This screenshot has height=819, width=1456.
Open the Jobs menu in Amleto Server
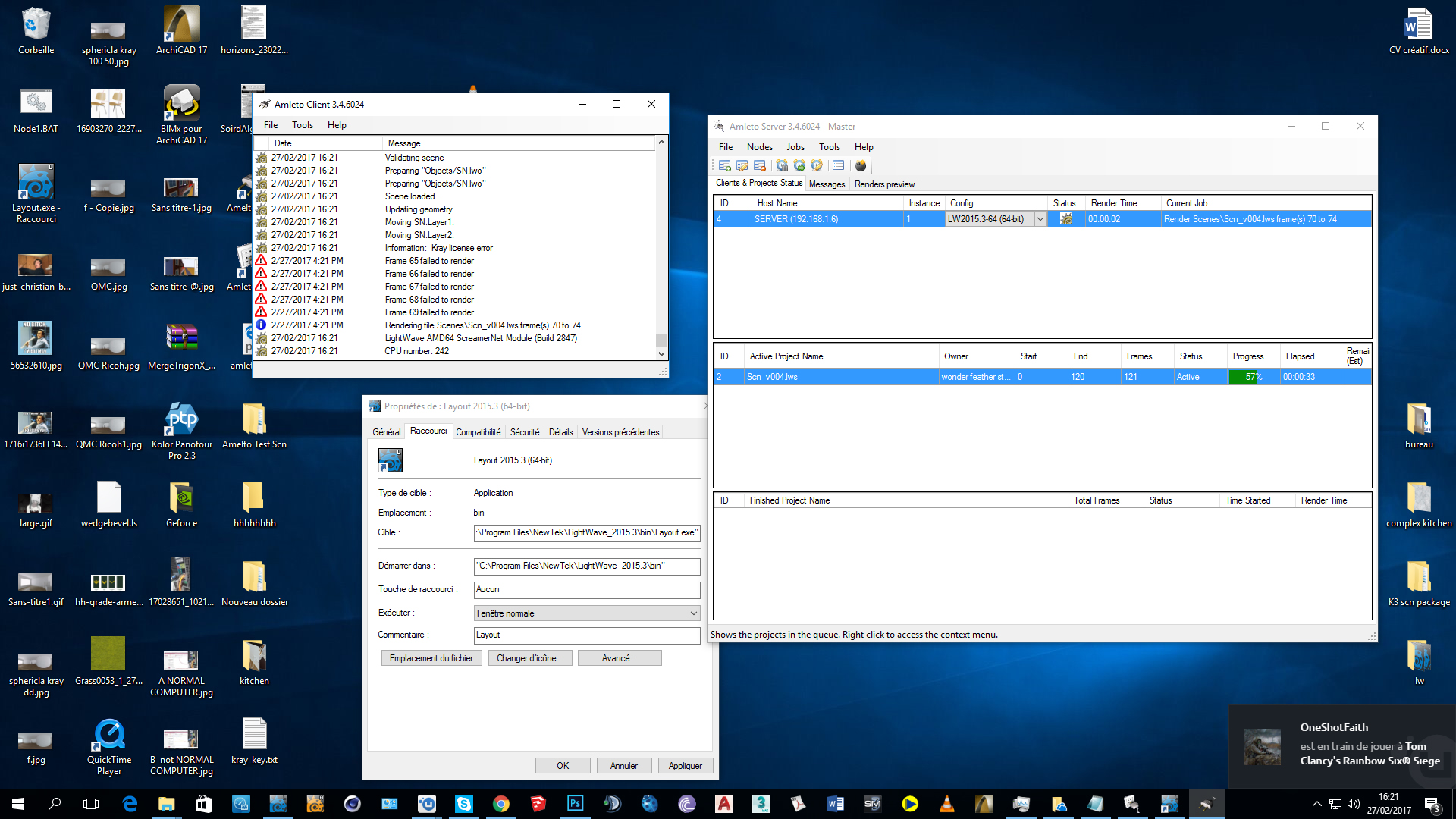pos(795,147)
